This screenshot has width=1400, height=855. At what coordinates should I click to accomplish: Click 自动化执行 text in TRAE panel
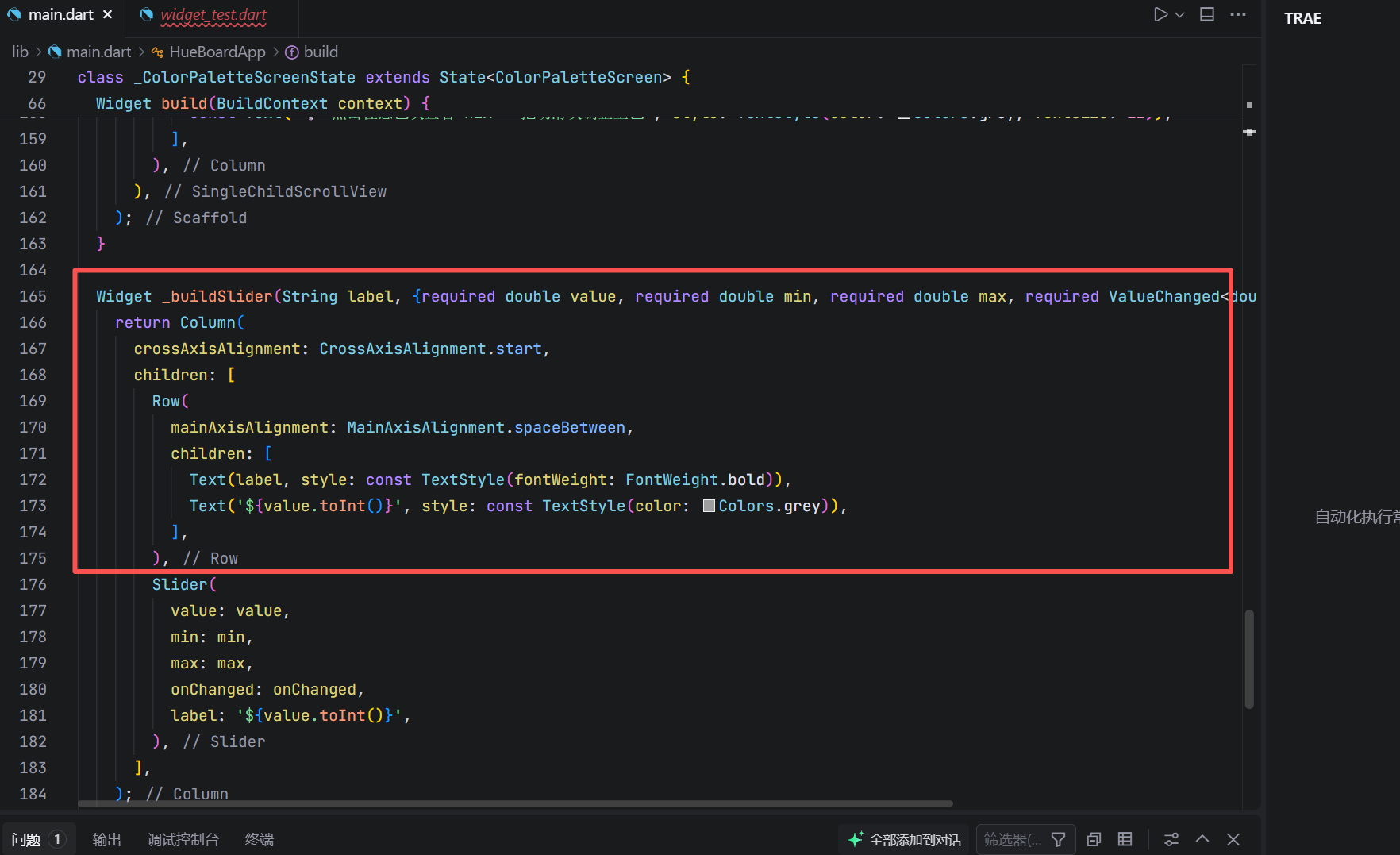click(x=1356, y=517)
